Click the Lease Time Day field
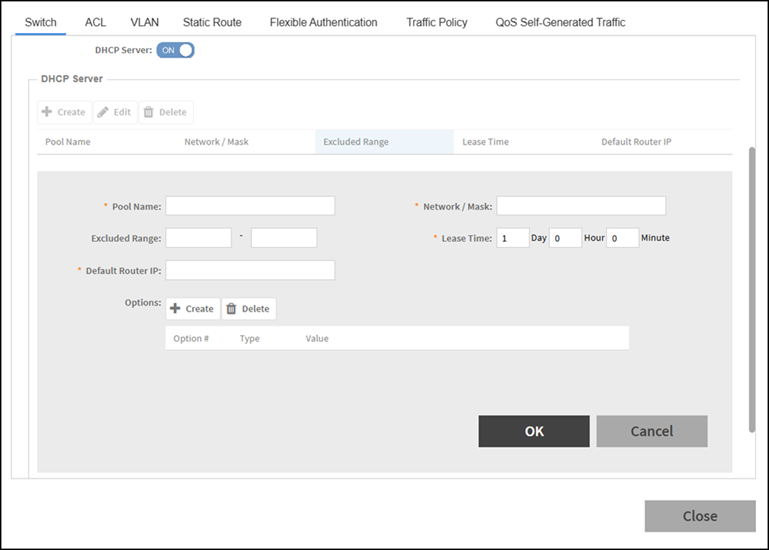This screenshot has width=769, height=550. (x=513, y=238)
